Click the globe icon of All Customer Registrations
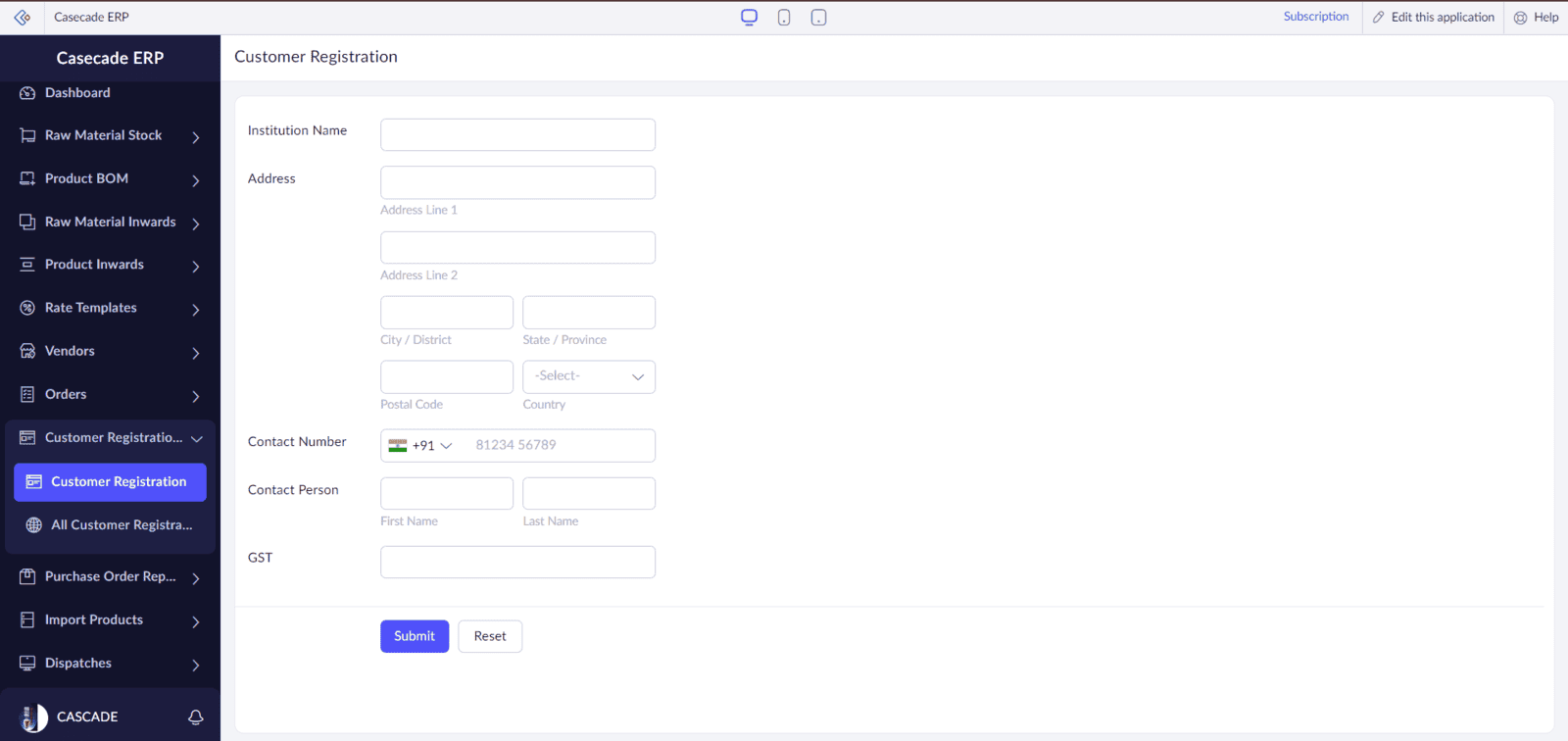Image resolution: width=1568 pixels, height=741 pixels. point(34,525)
